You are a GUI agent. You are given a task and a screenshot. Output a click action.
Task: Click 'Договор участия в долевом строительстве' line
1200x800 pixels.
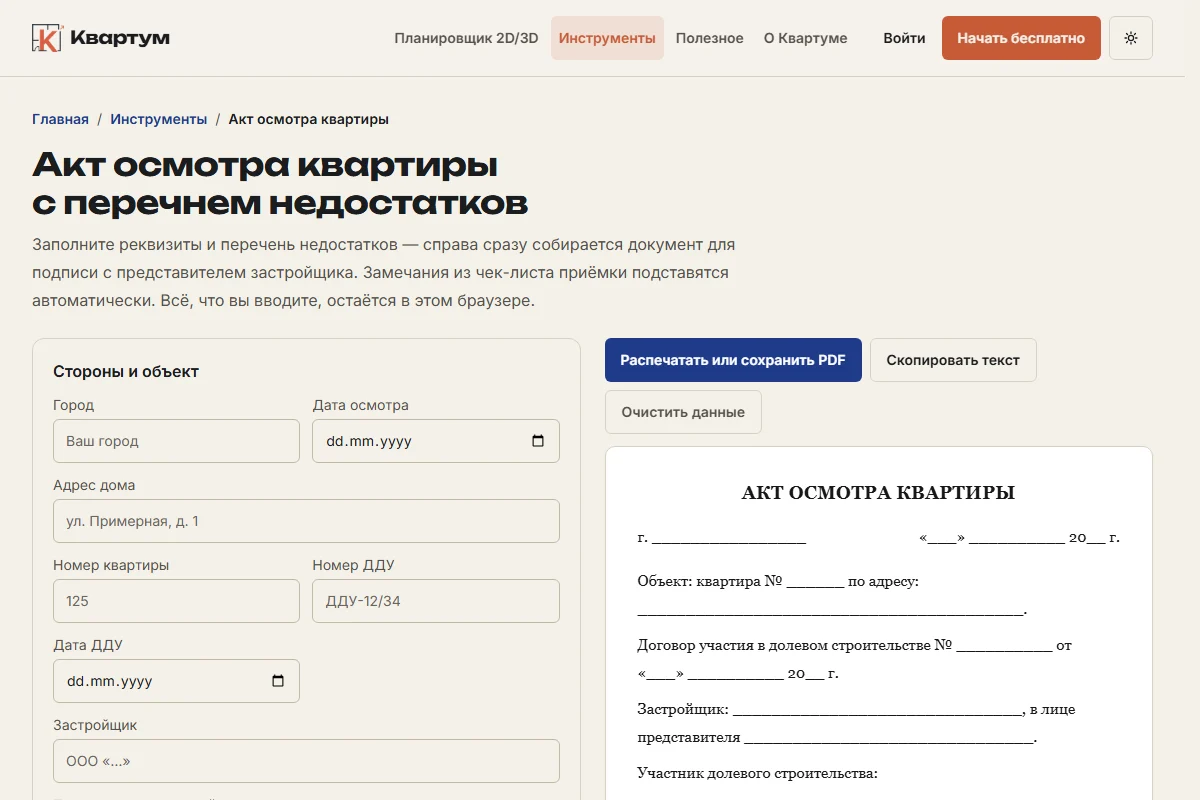click(x=854, y=645)
